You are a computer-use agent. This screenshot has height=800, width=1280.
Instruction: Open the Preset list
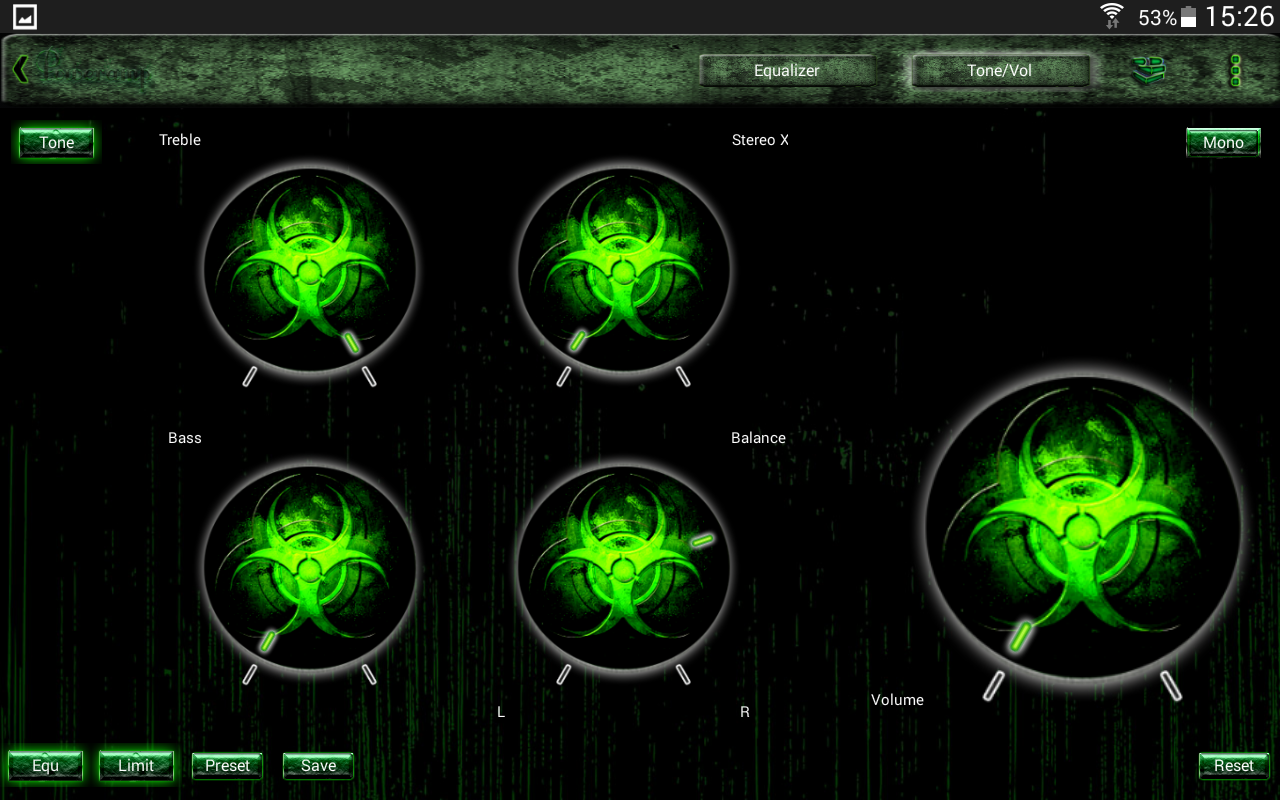pyautogui.click(x=227, y=766)
